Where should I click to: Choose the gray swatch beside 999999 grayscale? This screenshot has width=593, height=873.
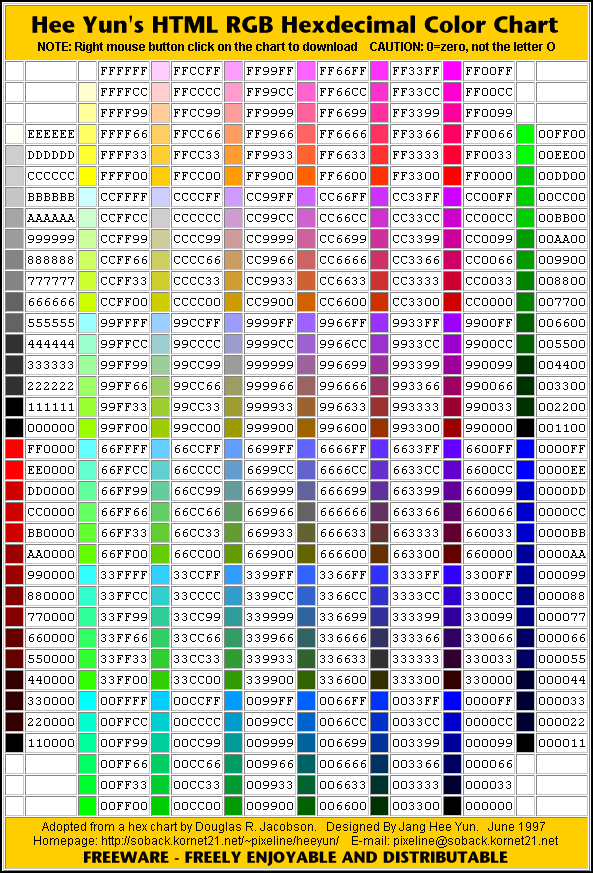[x=14, y=239]
